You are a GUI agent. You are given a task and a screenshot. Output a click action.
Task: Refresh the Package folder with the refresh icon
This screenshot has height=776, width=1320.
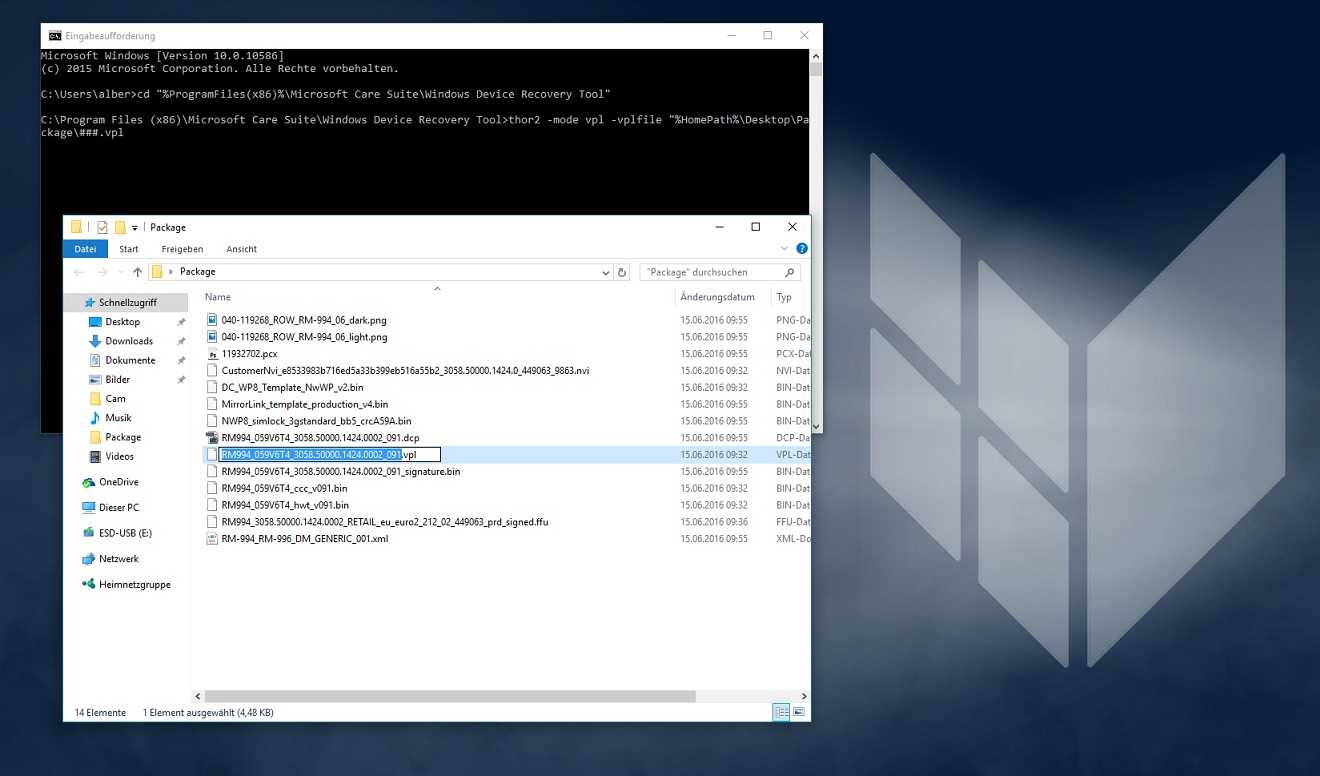[x=621, y=271]
